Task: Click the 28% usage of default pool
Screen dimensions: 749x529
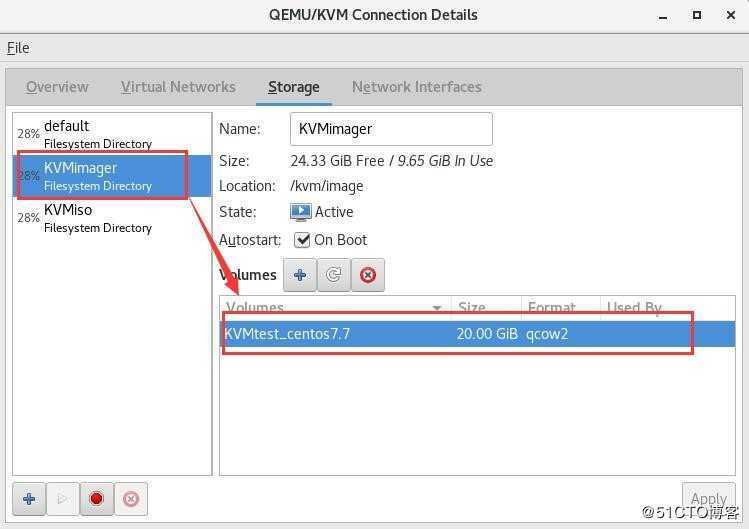Action: point(29,134)
